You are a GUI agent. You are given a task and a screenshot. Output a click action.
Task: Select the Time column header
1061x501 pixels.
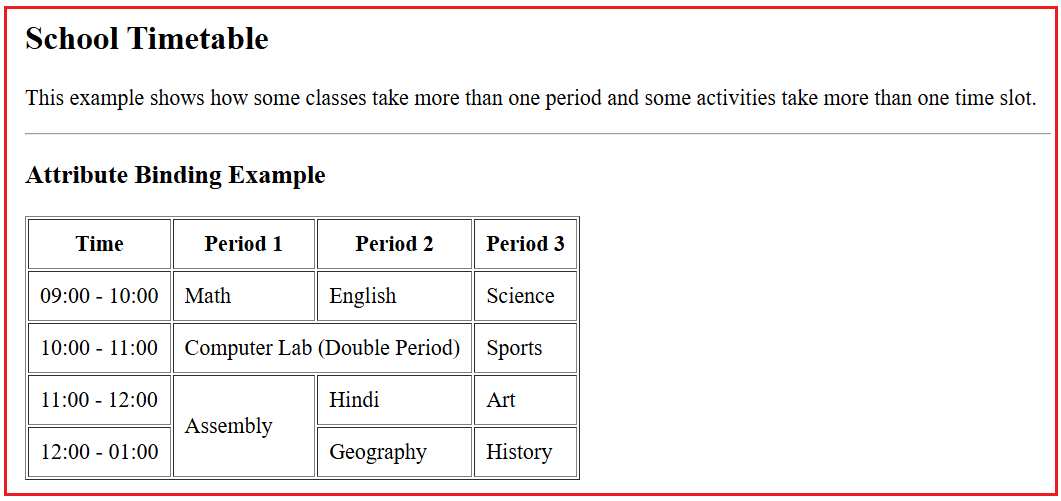[99, 244]
